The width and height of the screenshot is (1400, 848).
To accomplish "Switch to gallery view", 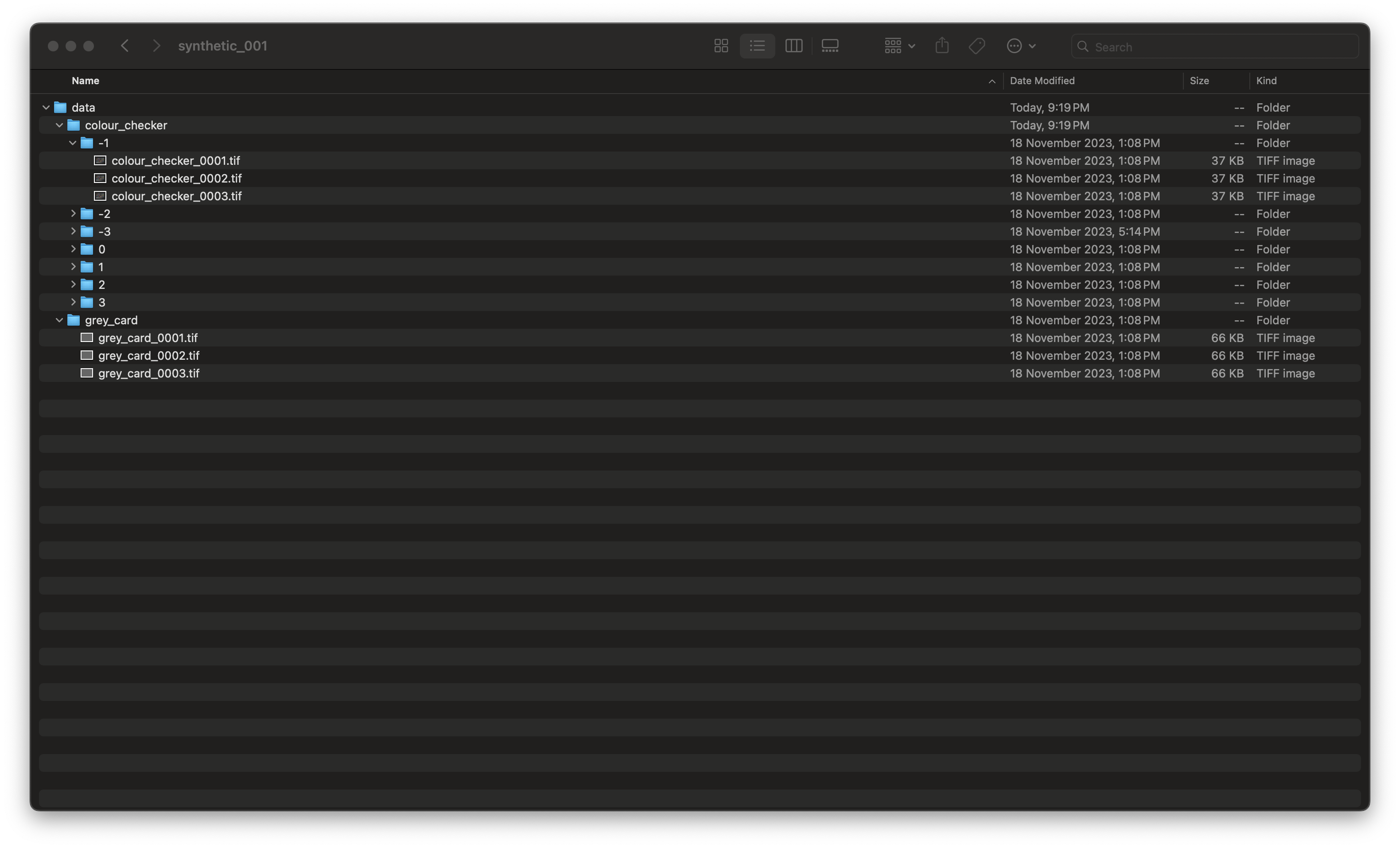I will point(829,46).
